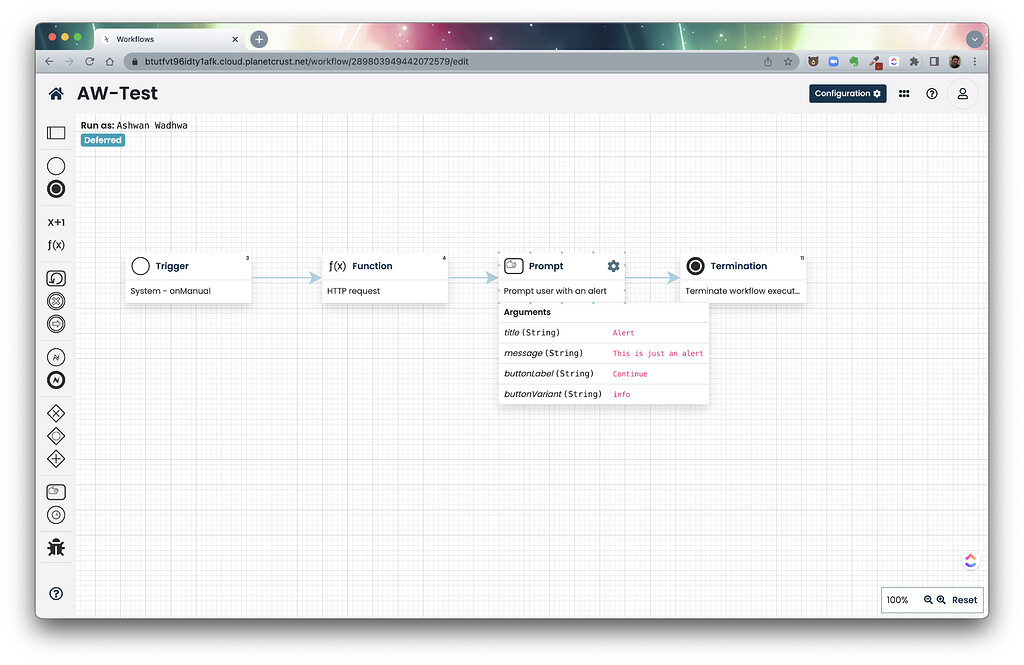Open Chrome's three-dot menu
This screenshot has width=1024, height=665.
[x=975, y=61]
